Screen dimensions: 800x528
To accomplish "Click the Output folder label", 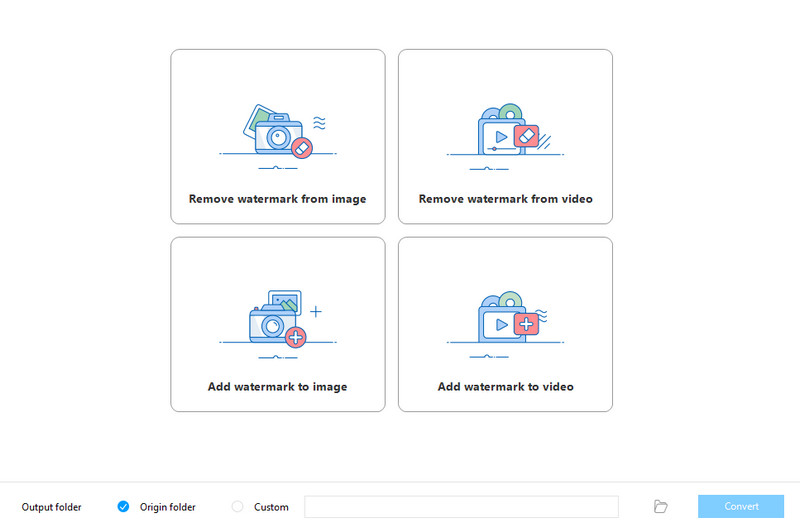I will (52, 507).
